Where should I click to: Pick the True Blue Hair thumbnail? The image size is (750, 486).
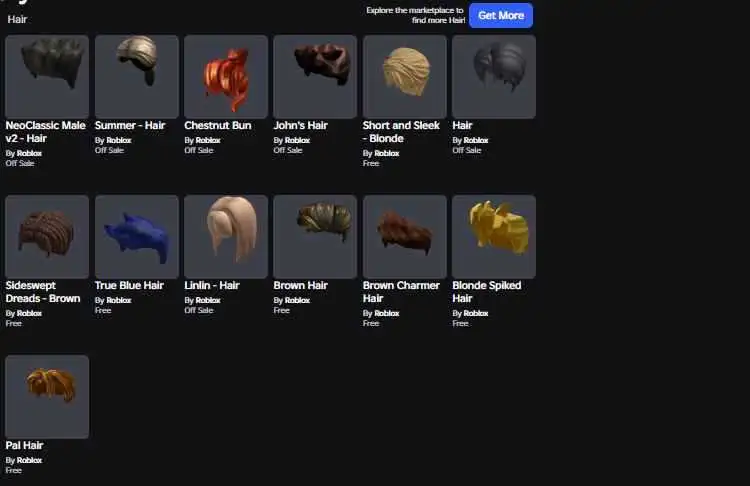pos(137,236)
